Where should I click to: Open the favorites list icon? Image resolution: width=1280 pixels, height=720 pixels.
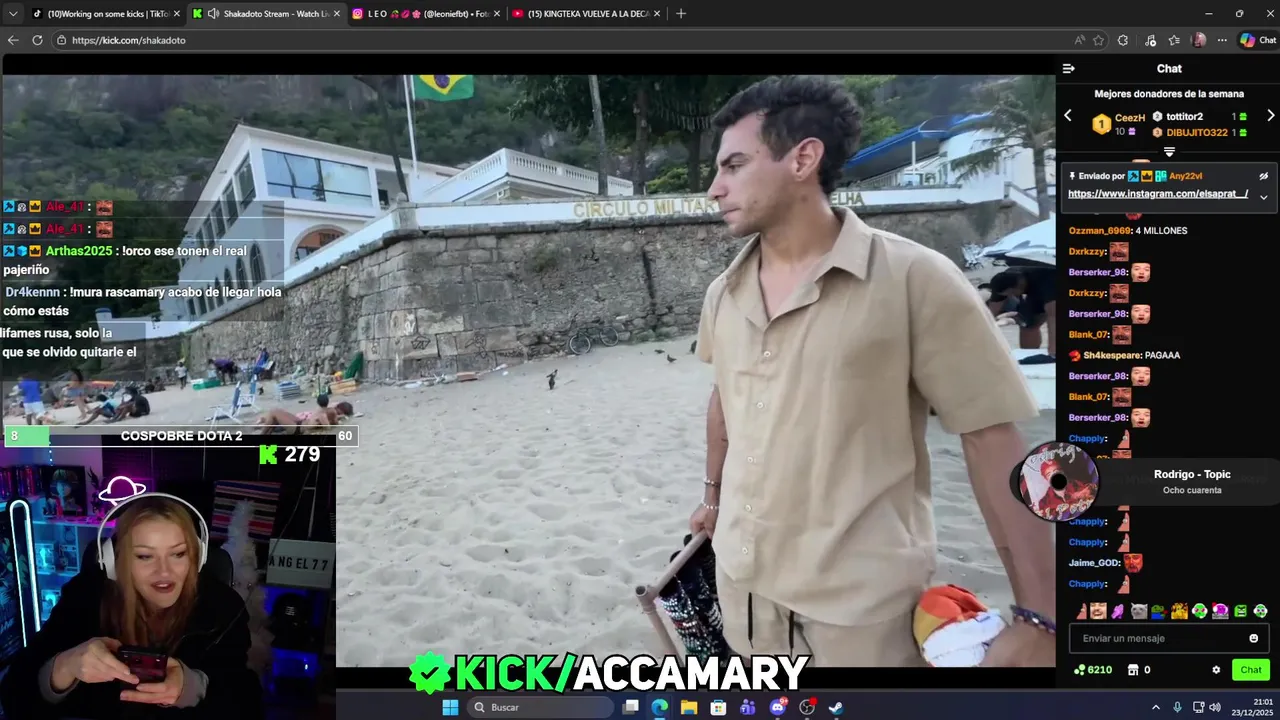tap(1174, 40)
